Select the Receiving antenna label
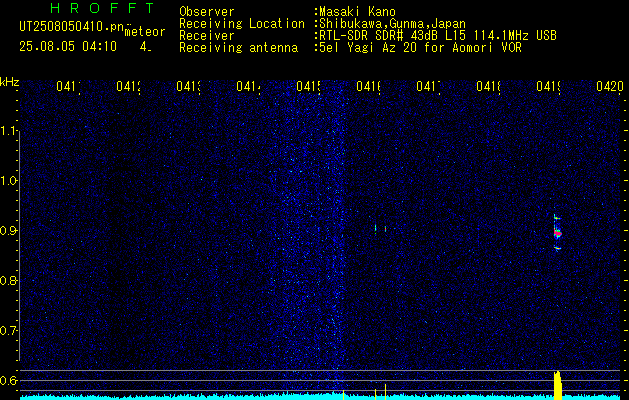Image resolution: width=629 pixels, height=400 pixels. [238, 48]
